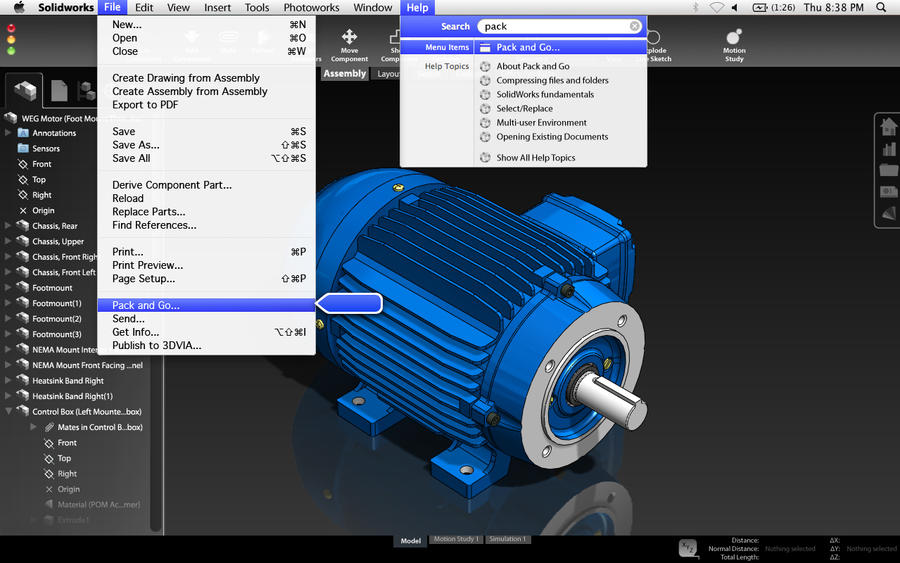
Task: Expand the Annotations tree node
Action: coord(8,133)
